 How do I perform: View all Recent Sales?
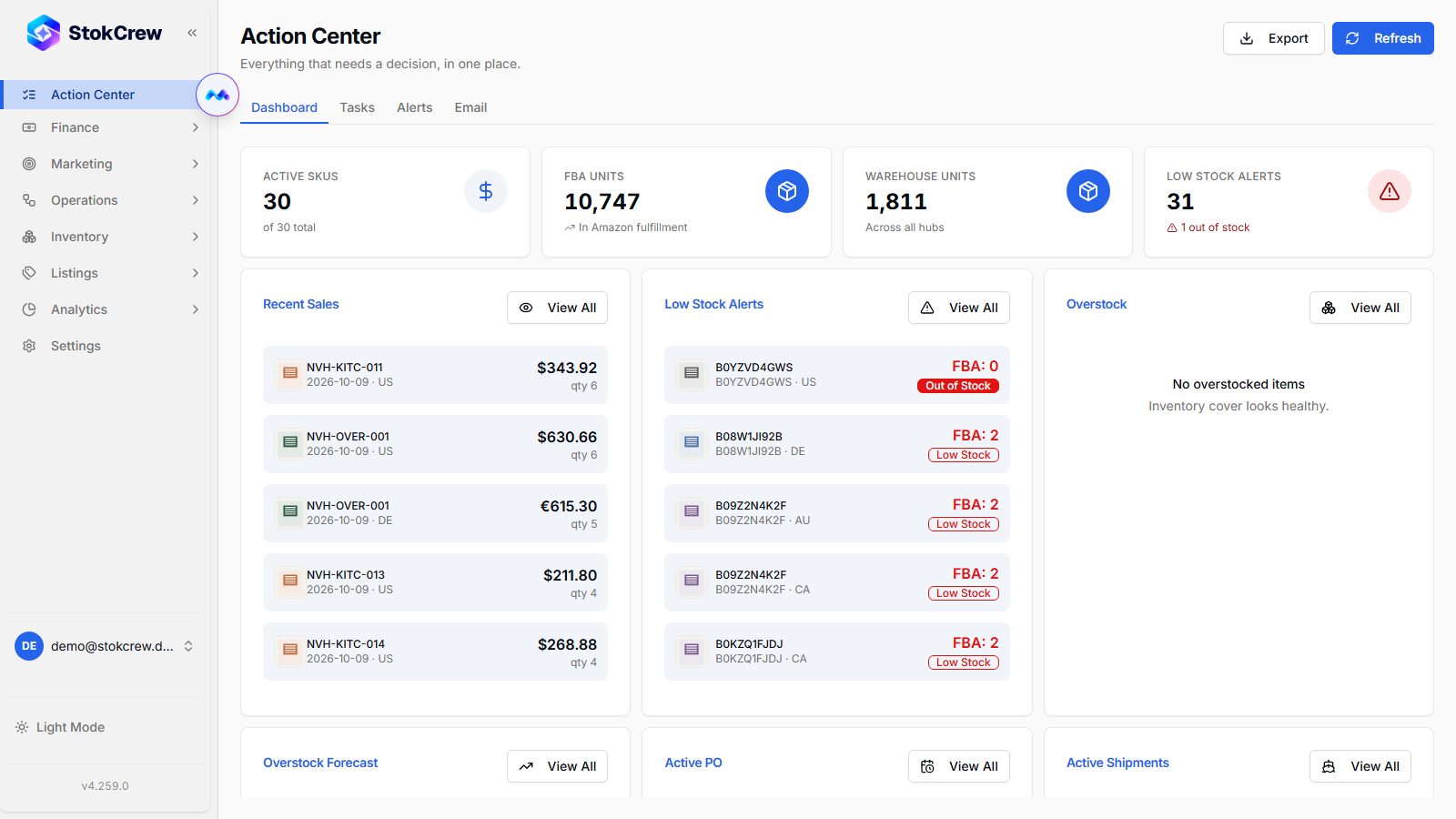557,308
